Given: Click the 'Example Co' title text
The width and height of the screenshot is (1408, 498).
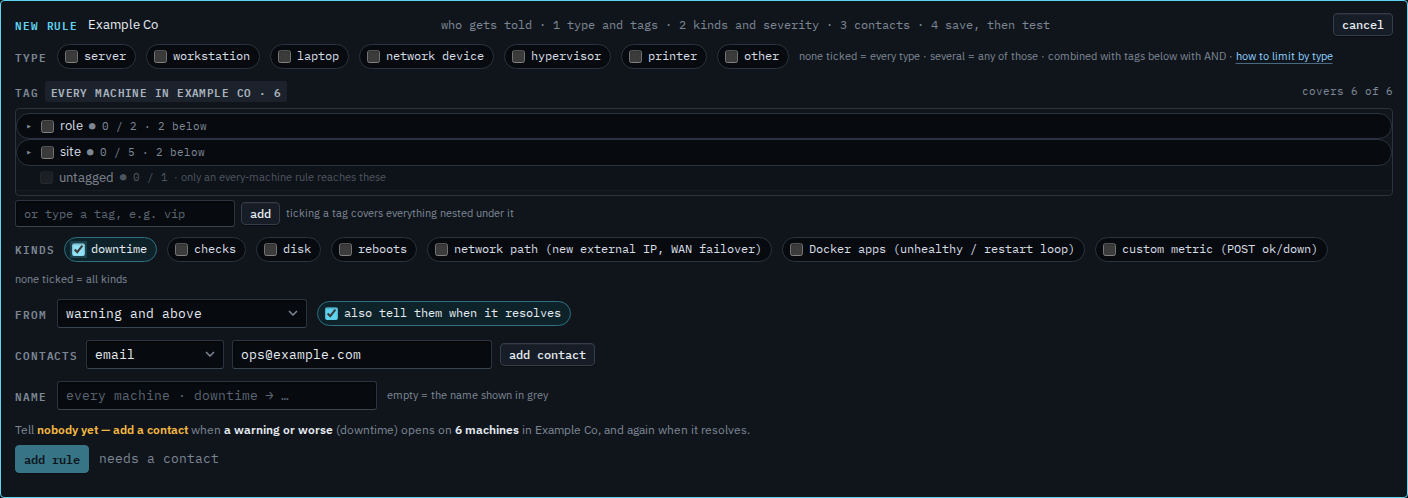Looking at the screenshot, I should [123, 25].
